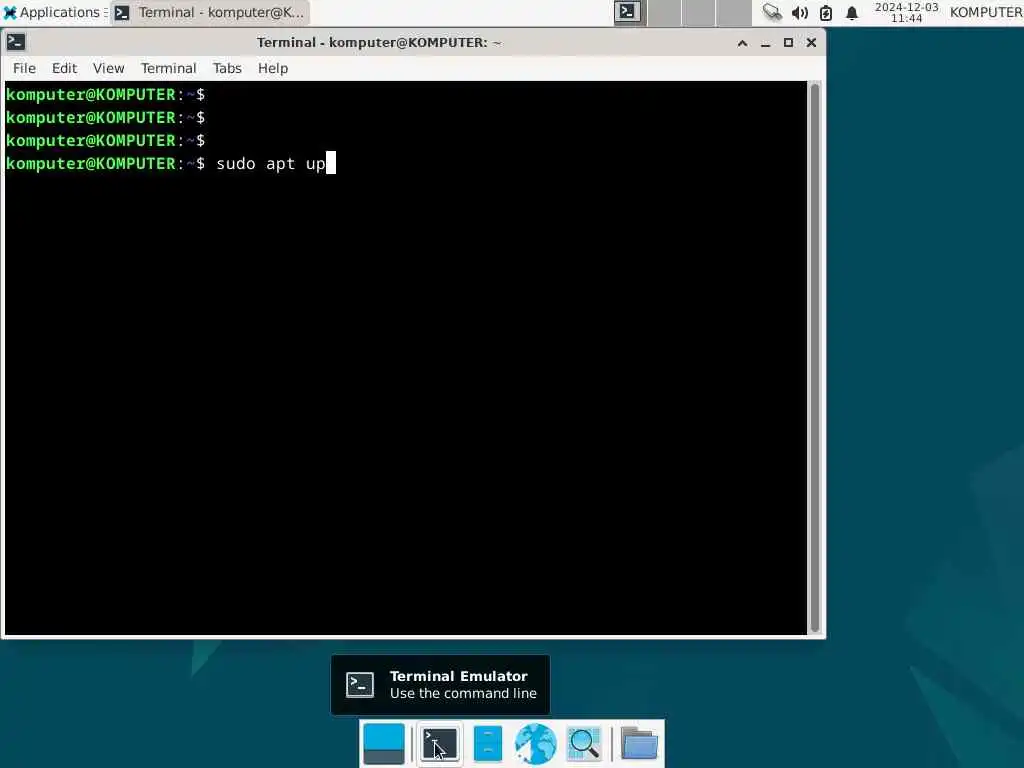
Task: Open the KOMPUTER user menu
Action: tap(985, 12)
